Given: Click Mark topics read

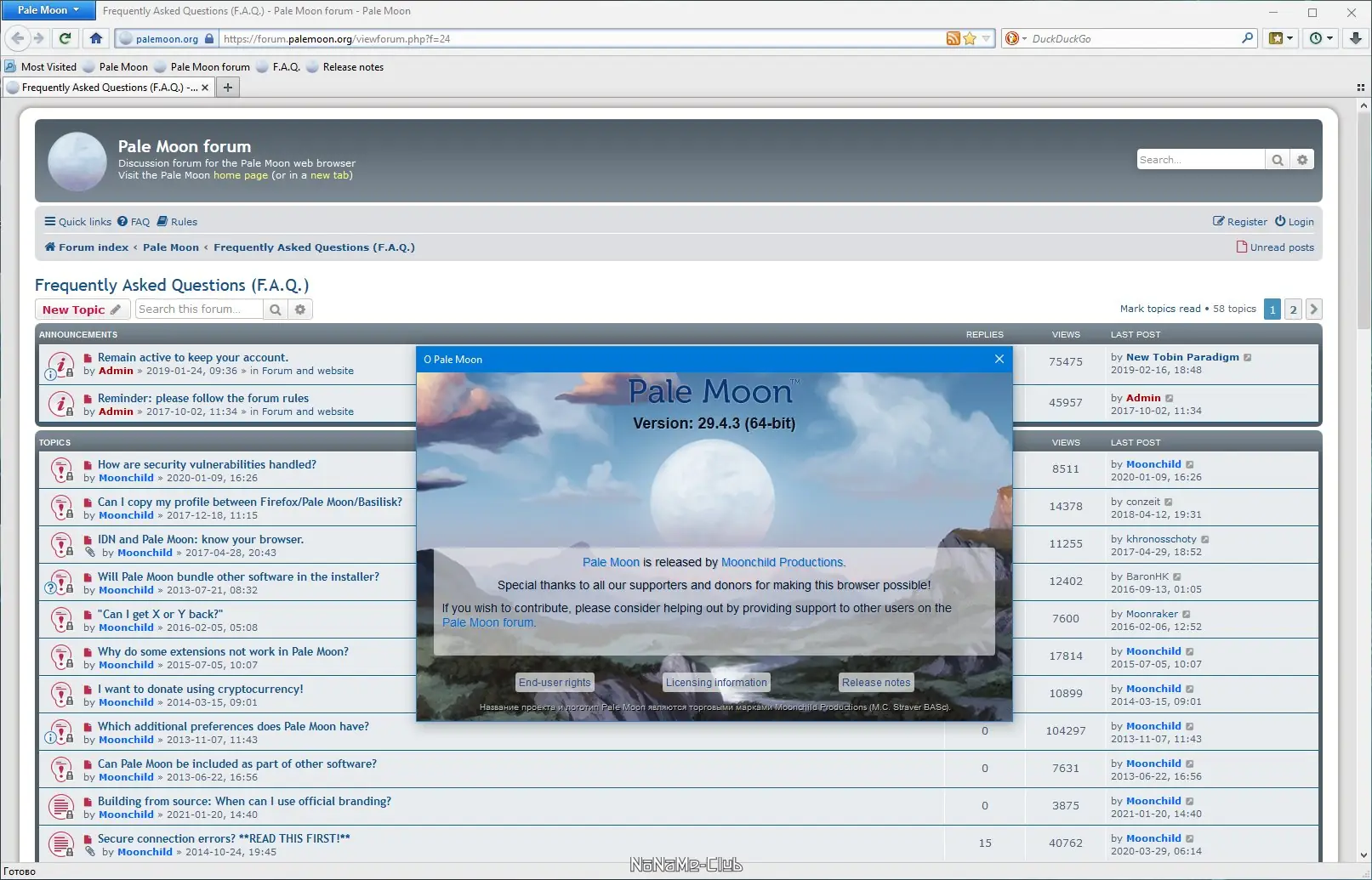Looking at the screenshot, I should point(1160,309).
